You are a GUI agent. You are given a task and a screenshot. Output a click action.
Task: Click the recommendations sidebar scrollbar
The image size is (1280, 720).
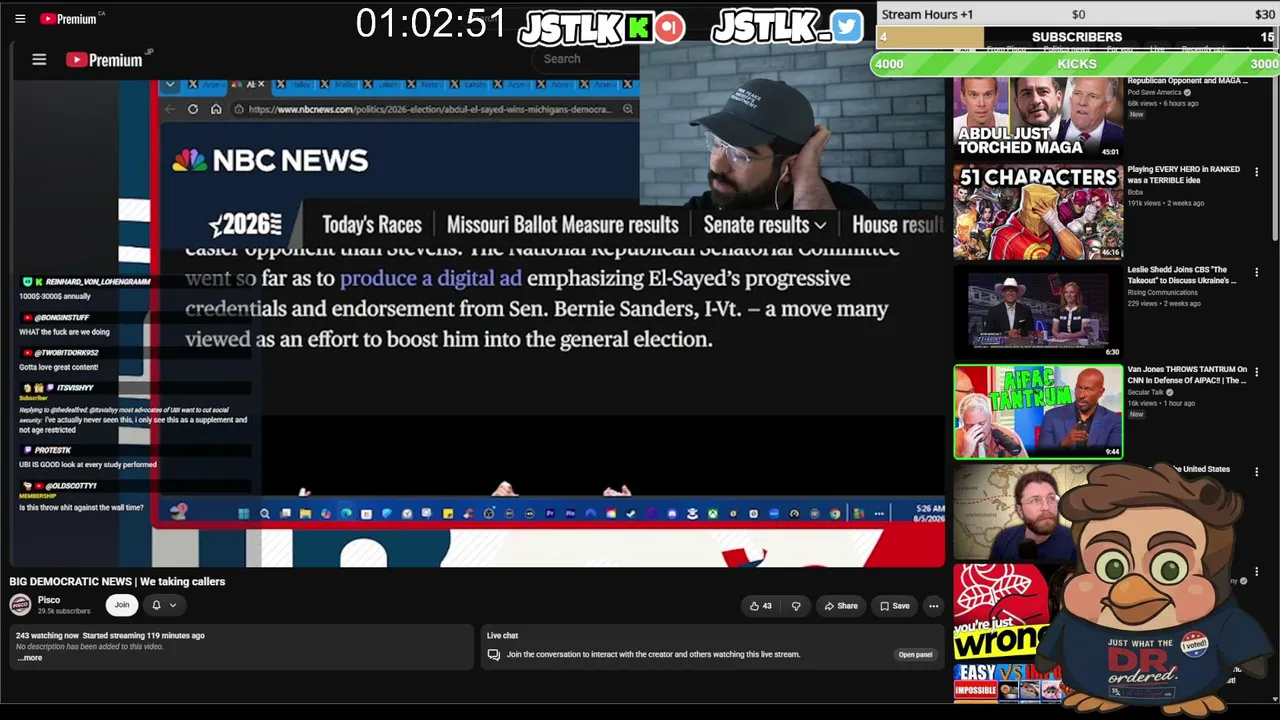tap(1274, 160)
